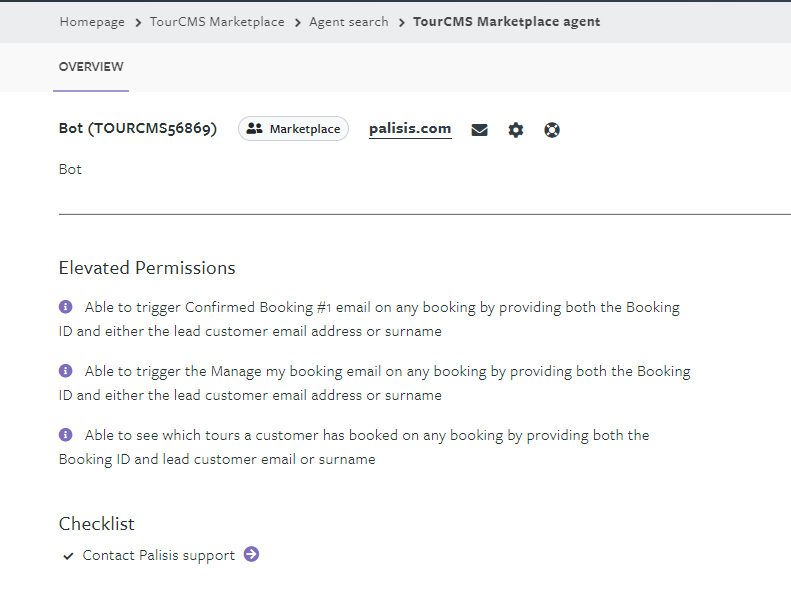
Task: Click the arrow icon after Contact Palisis support
Action: (251, 554)
